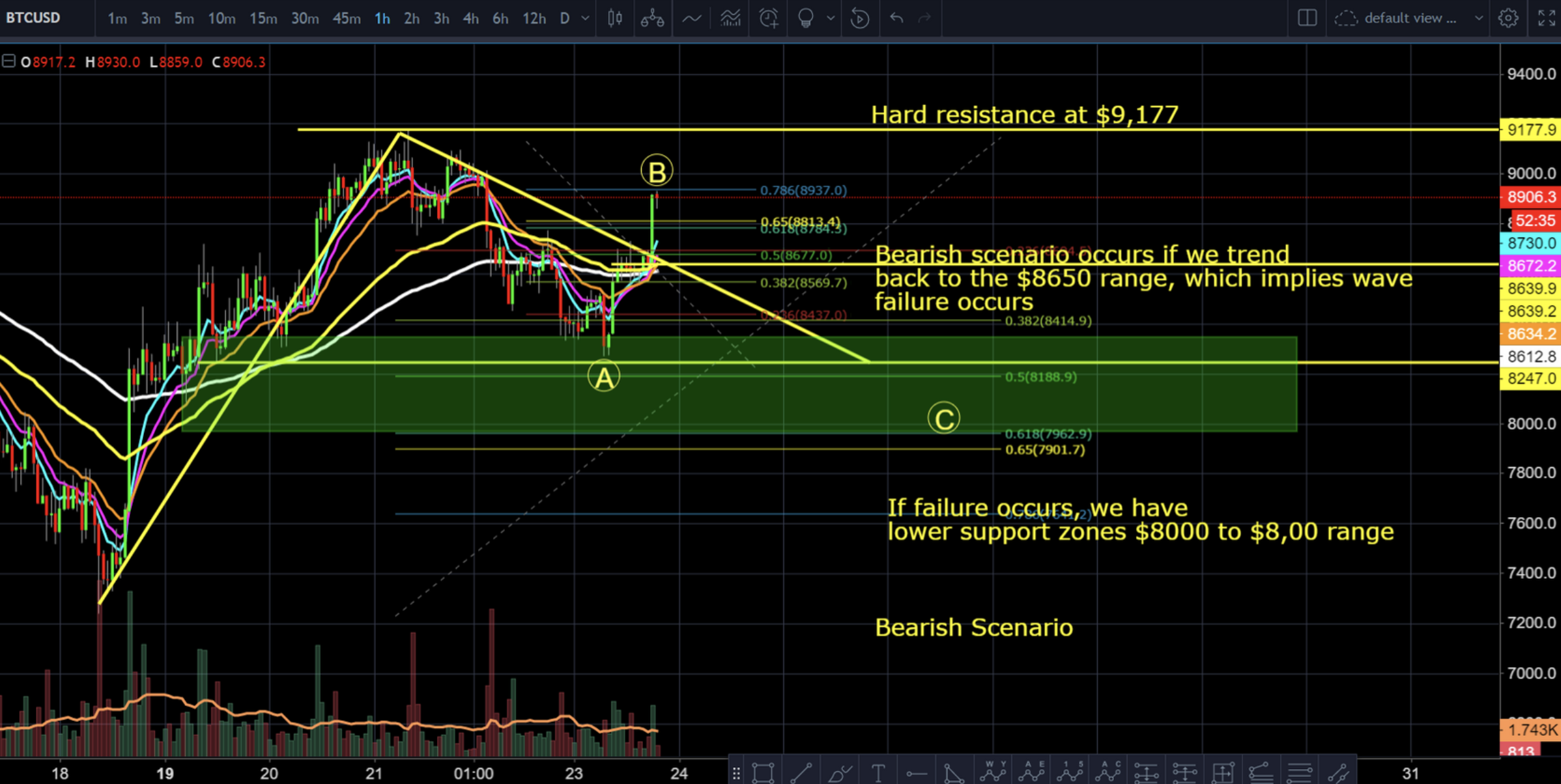Select the first Fibonacci levels tool

(x=1147, y=773)
